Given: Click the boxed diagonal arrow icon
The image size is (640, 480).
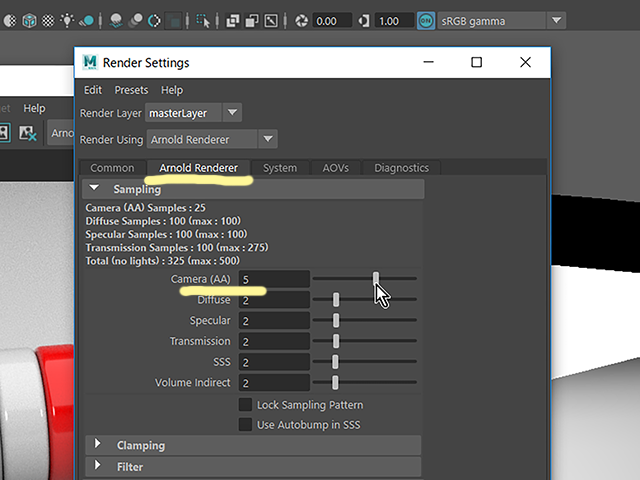Looking at the screenshot, I should coord(271,20).
